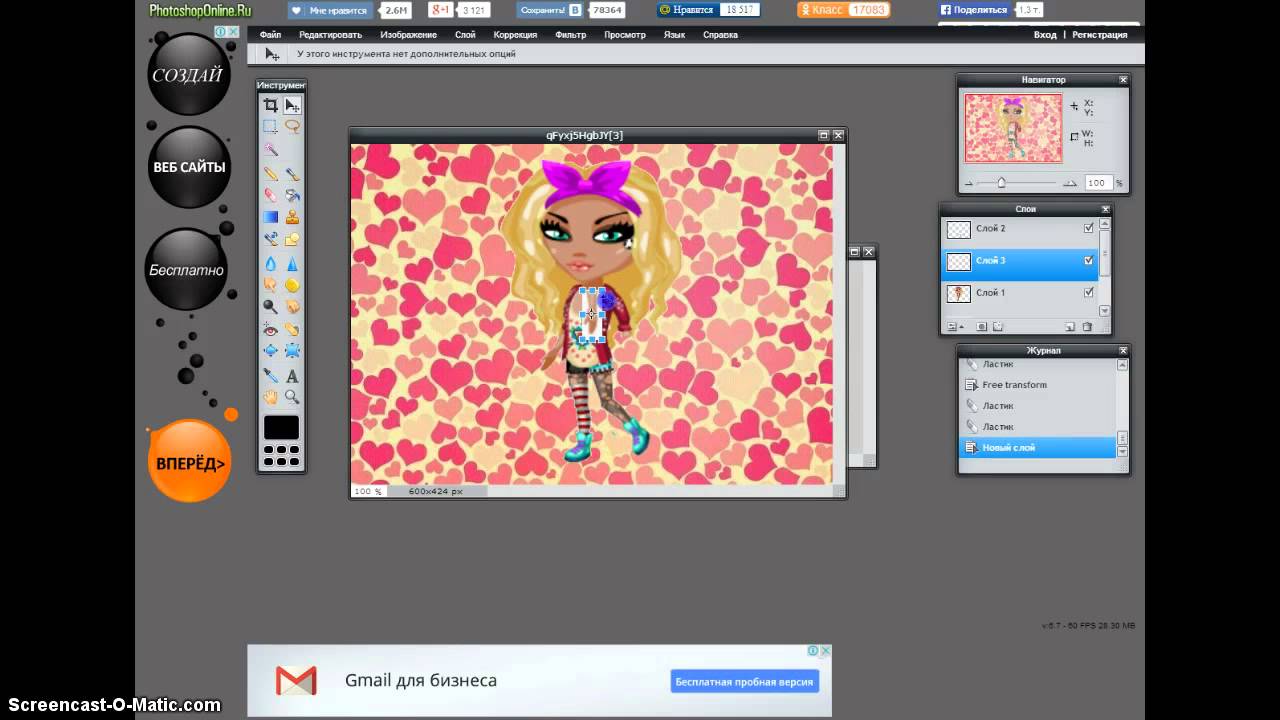Select the rectangular Marquee tool
Viewport: 1280px width, 720px height.
(x=271, y=127)
